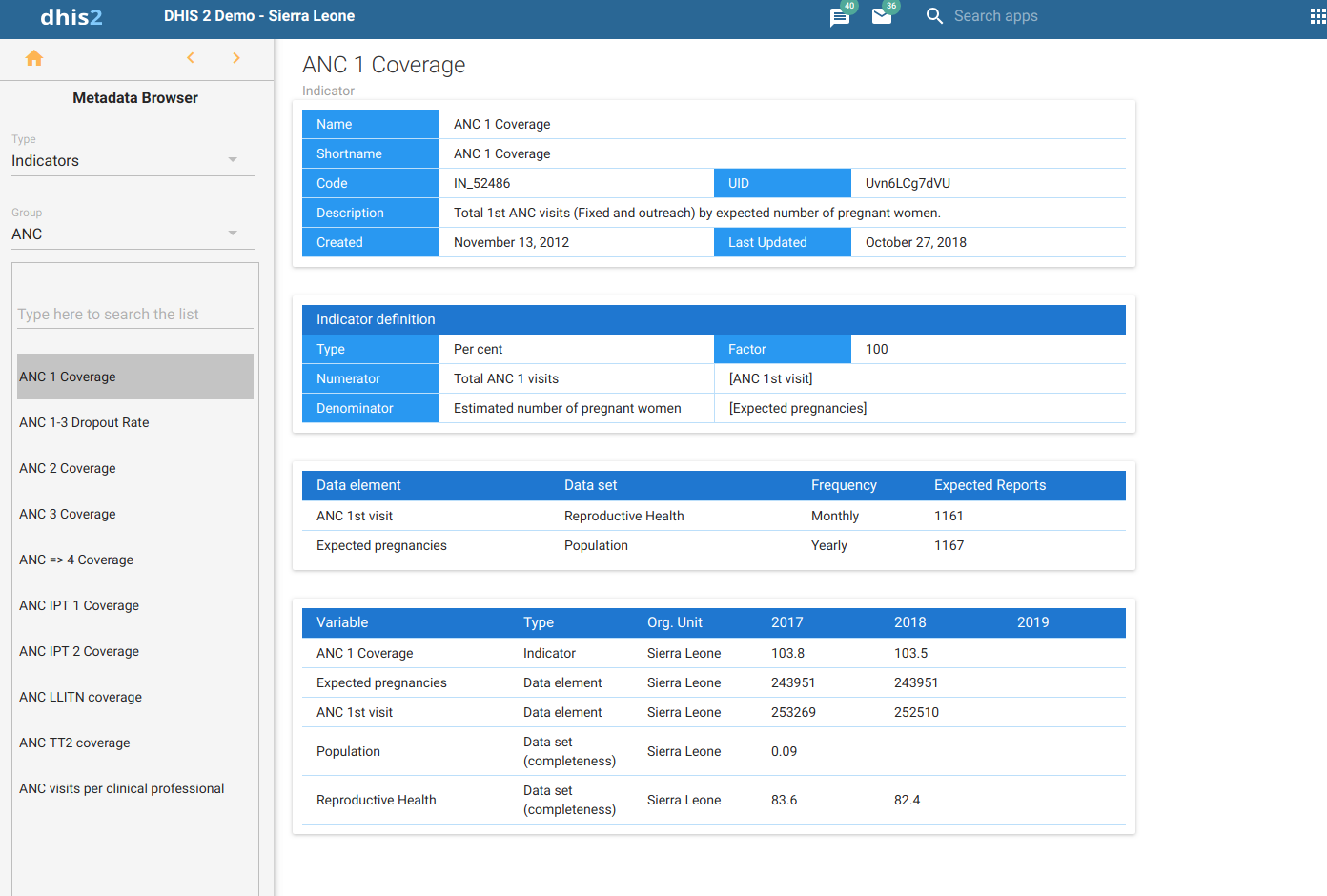Viewport: 1327px width, 896px height.
Task: Select ANC visits per clinical professional
Action: coord(135,788)
